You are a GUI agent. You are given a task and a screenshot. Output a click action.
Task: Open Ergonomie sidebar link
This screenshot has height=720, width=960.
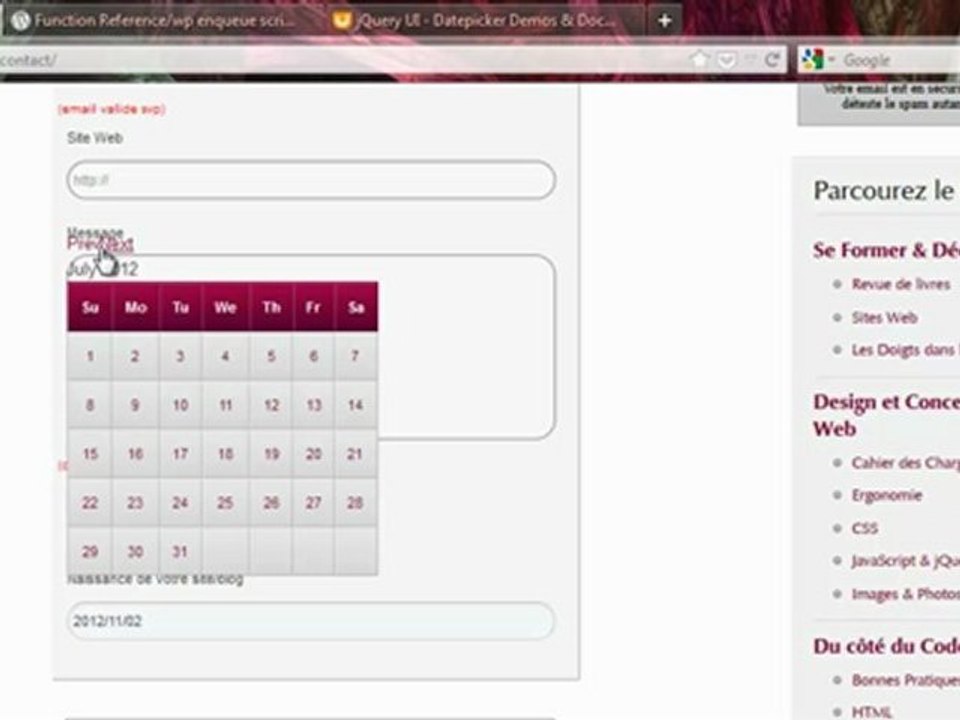[887, 495]
